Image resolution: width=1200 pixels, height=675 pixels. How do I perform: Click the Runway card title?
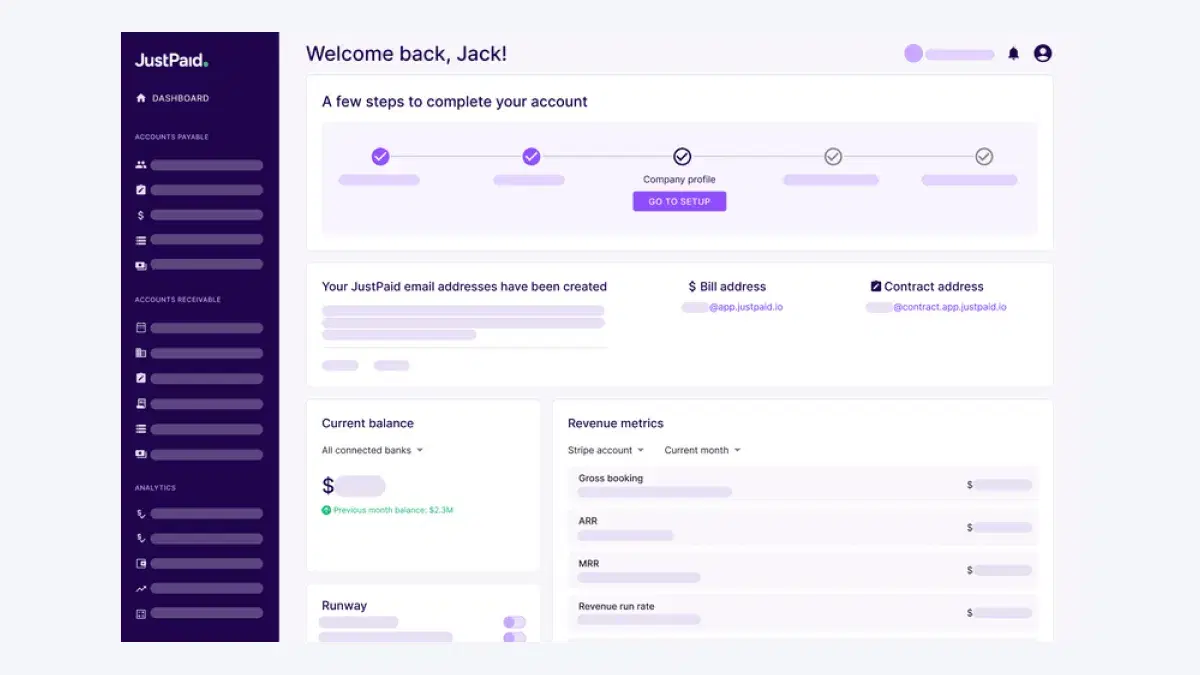point(344,605)
